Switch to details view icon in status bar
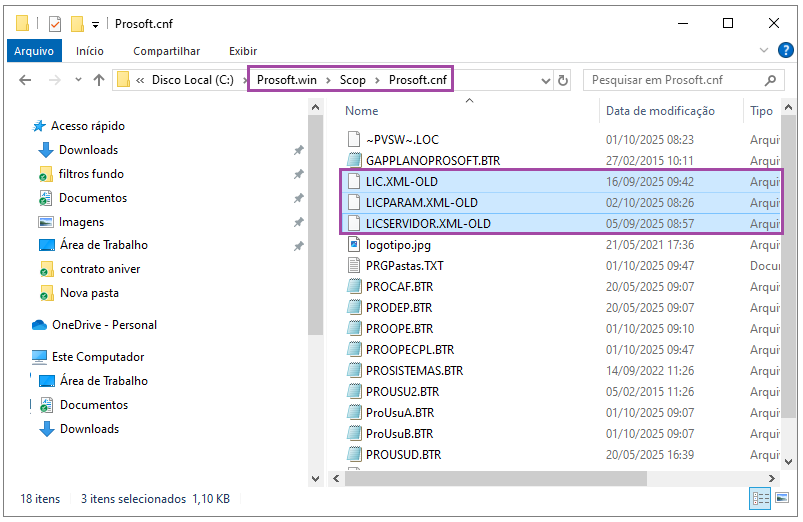 click(x=760, y=498)
